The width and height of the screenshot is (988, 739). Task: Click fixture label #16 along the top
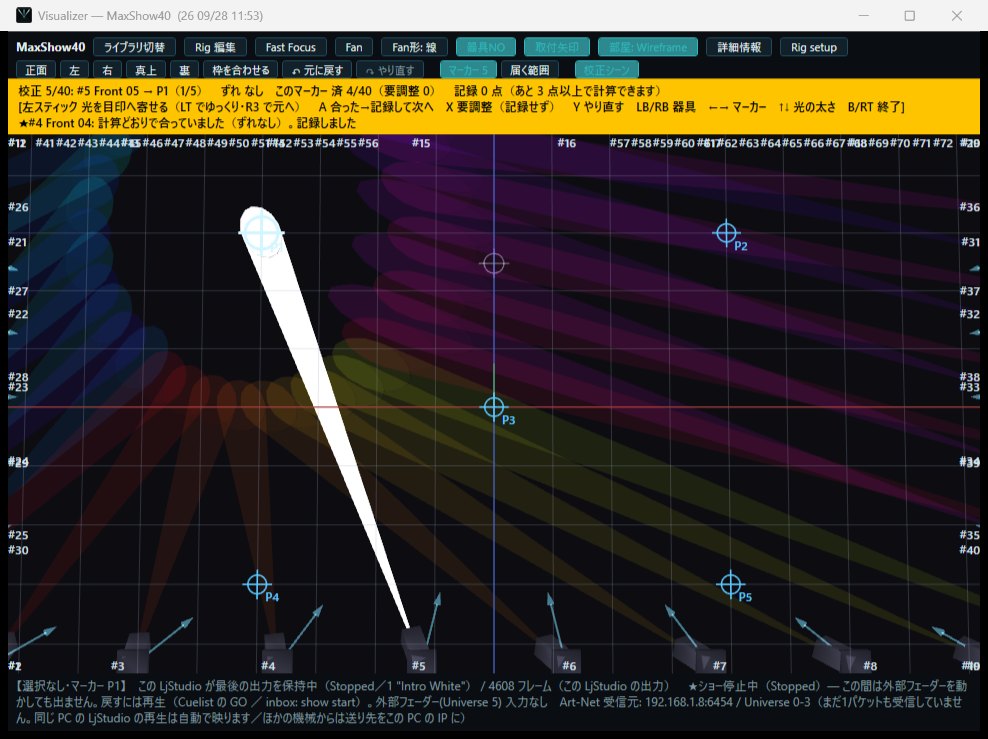click(x=566, y=143)
